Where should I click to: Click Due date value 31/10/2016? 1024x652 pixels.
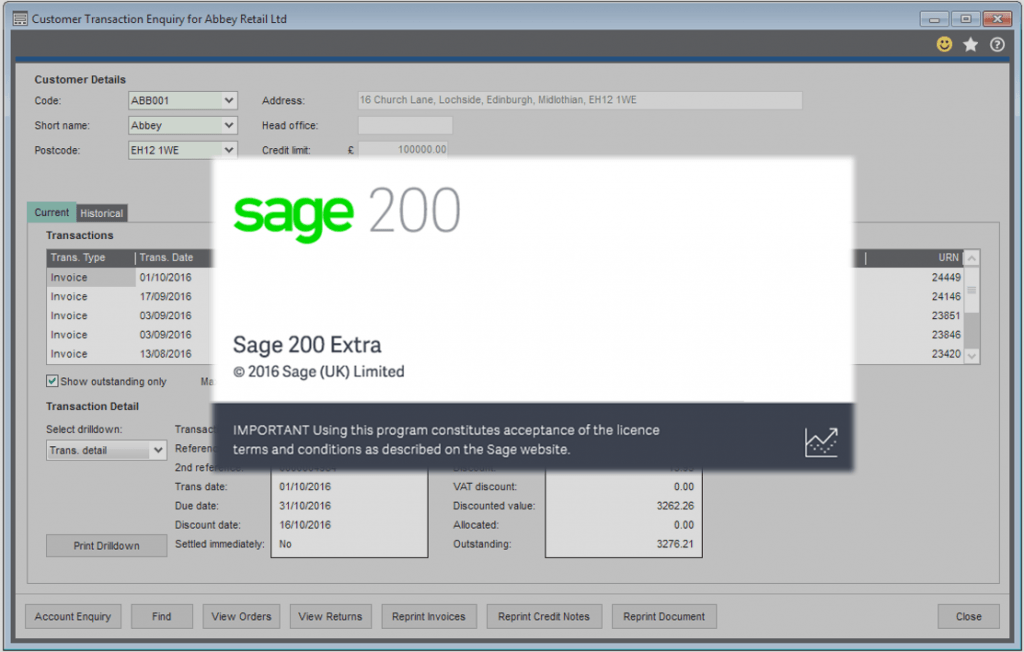coord(305,506)
